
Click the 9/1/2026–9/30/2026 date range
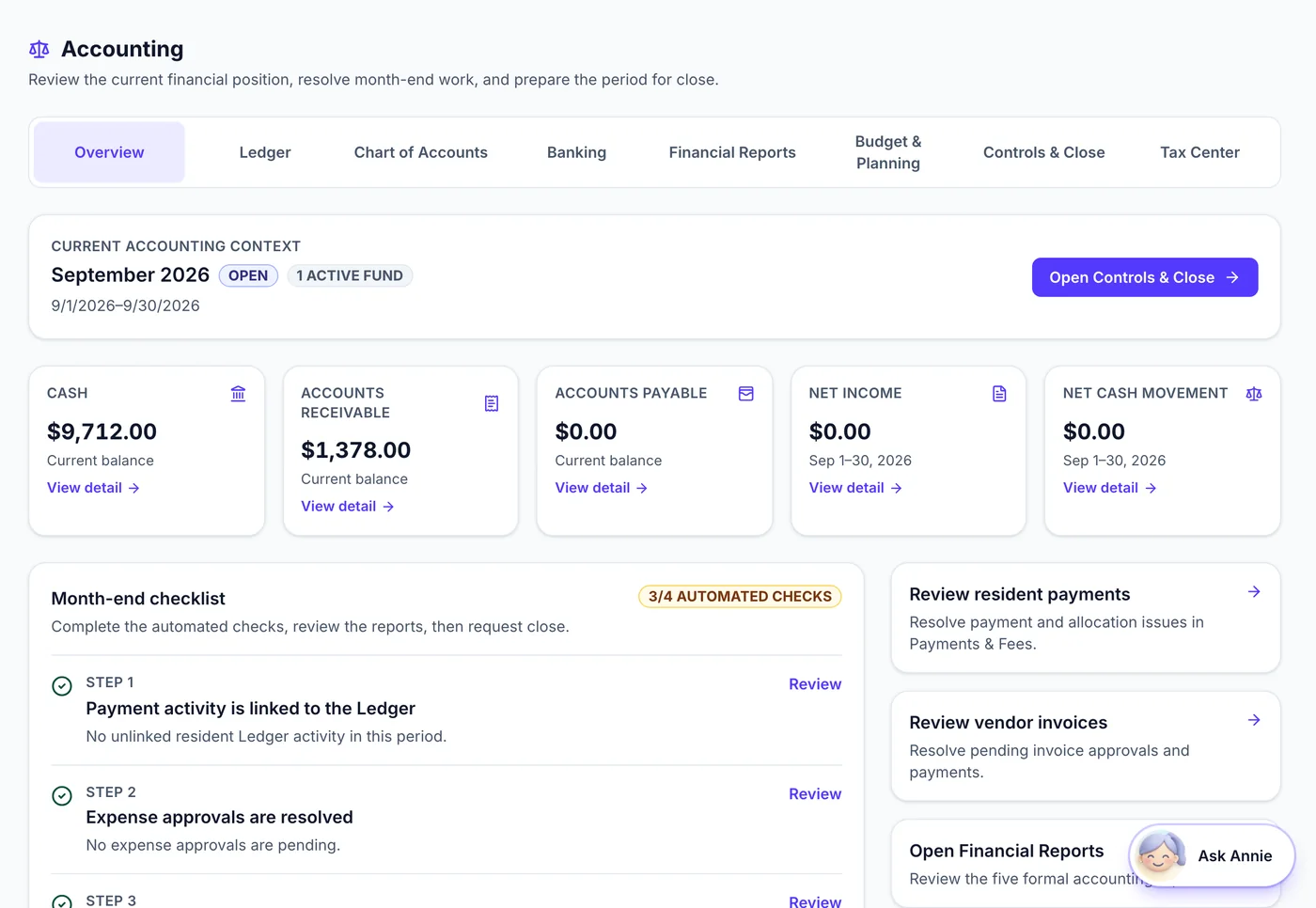point(125,305)
